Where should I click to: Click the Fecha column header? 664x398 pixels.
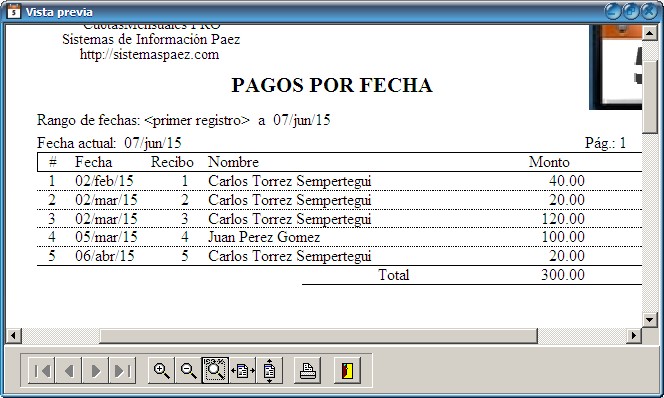(94, 162)
